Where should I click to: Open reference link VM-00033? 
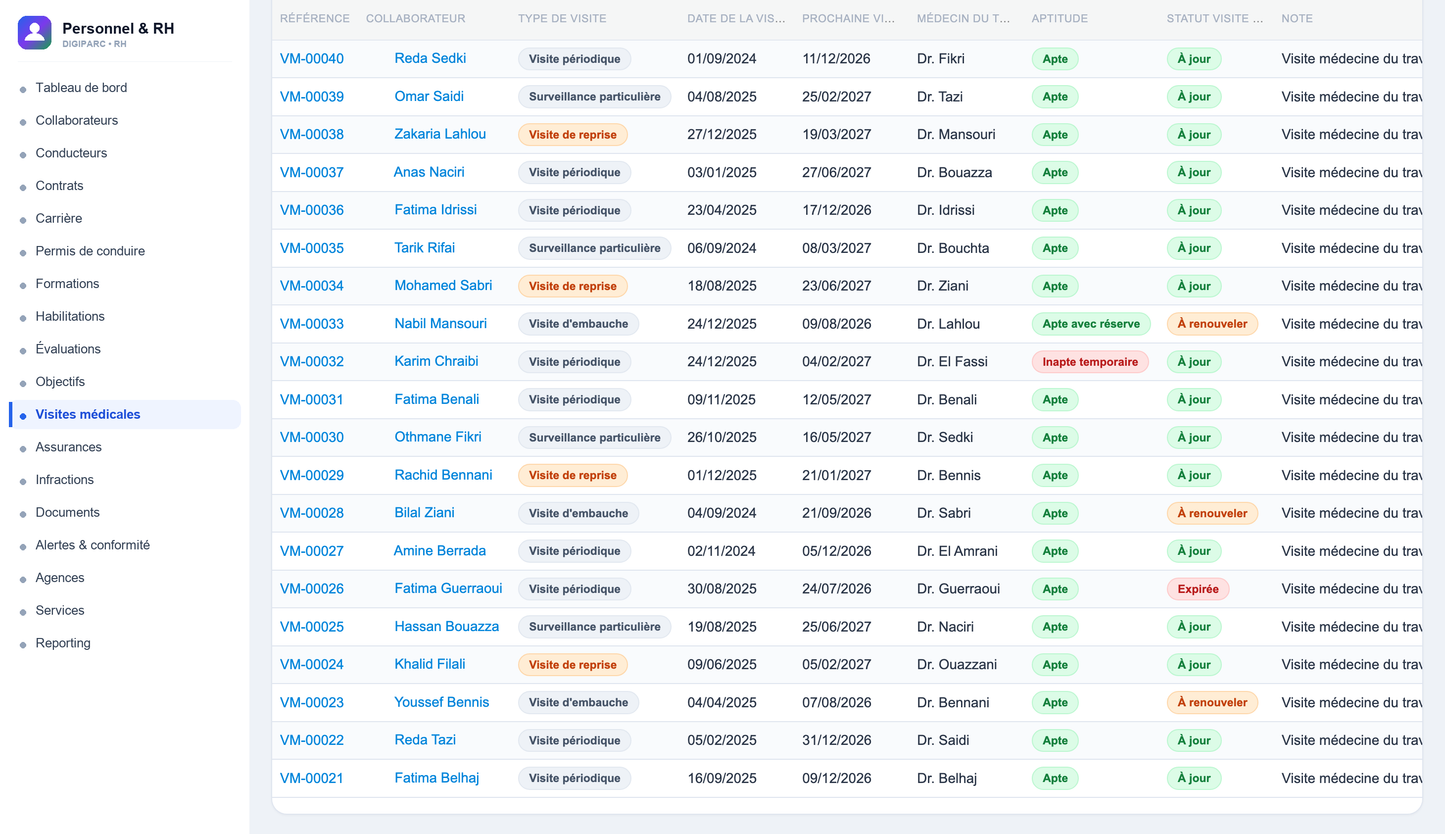click(x=312, y=324)
